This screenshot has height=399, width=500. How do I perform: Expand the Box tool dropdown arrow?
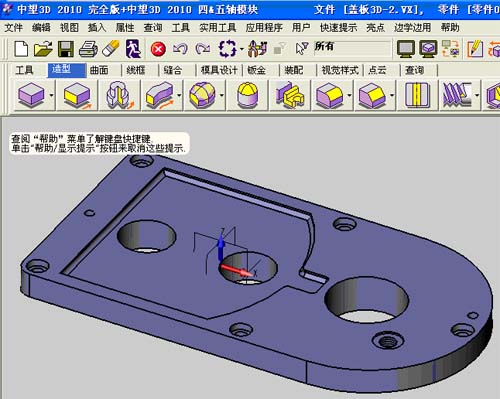pyautogui.click(x=51, y=96)
